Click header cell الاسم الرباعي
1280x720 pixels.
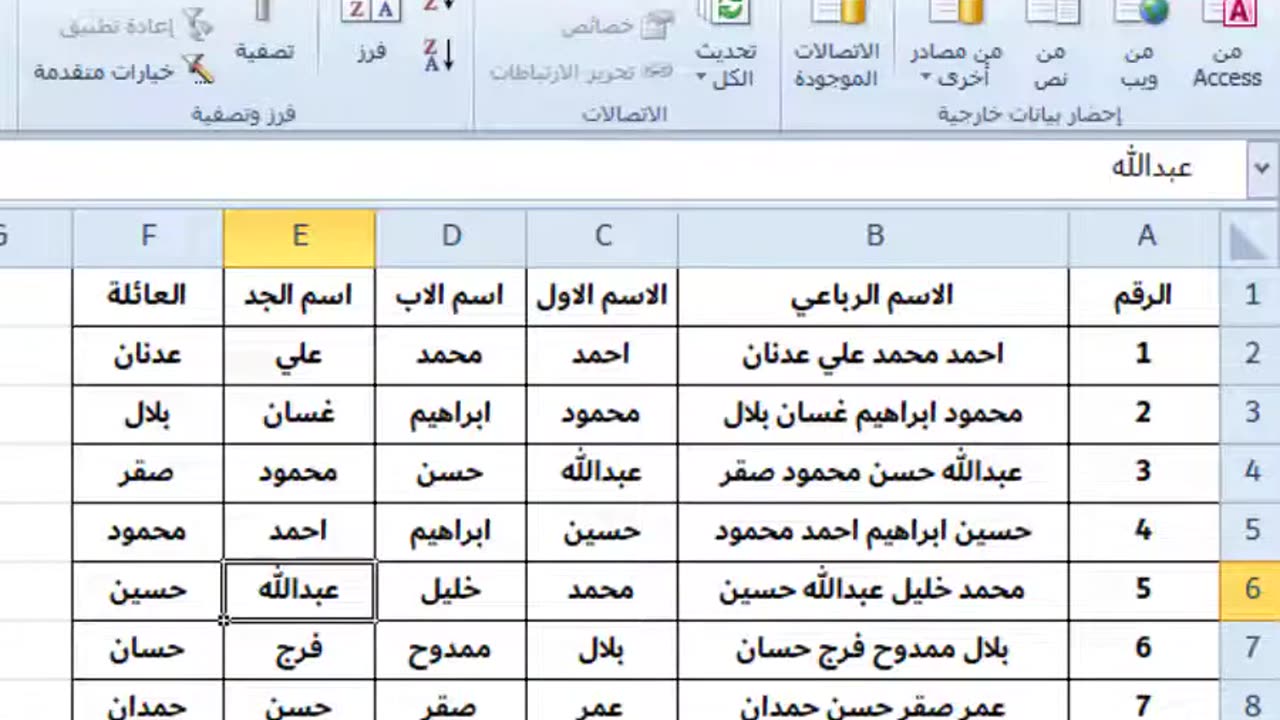click(874, 296)
